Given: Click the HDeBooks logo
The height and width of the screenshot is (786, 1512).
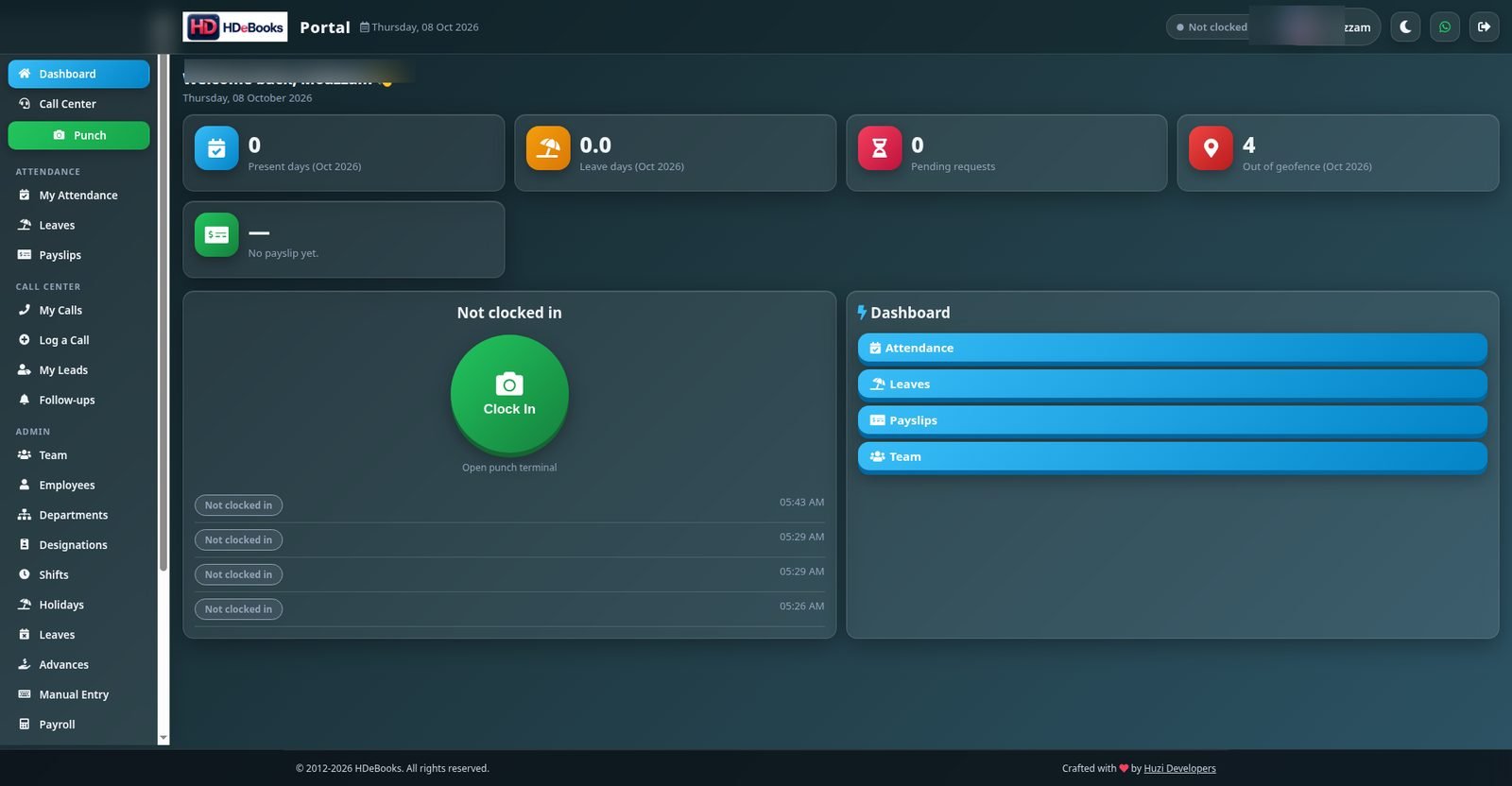Looking at the screenshot, I should (235, 27).
